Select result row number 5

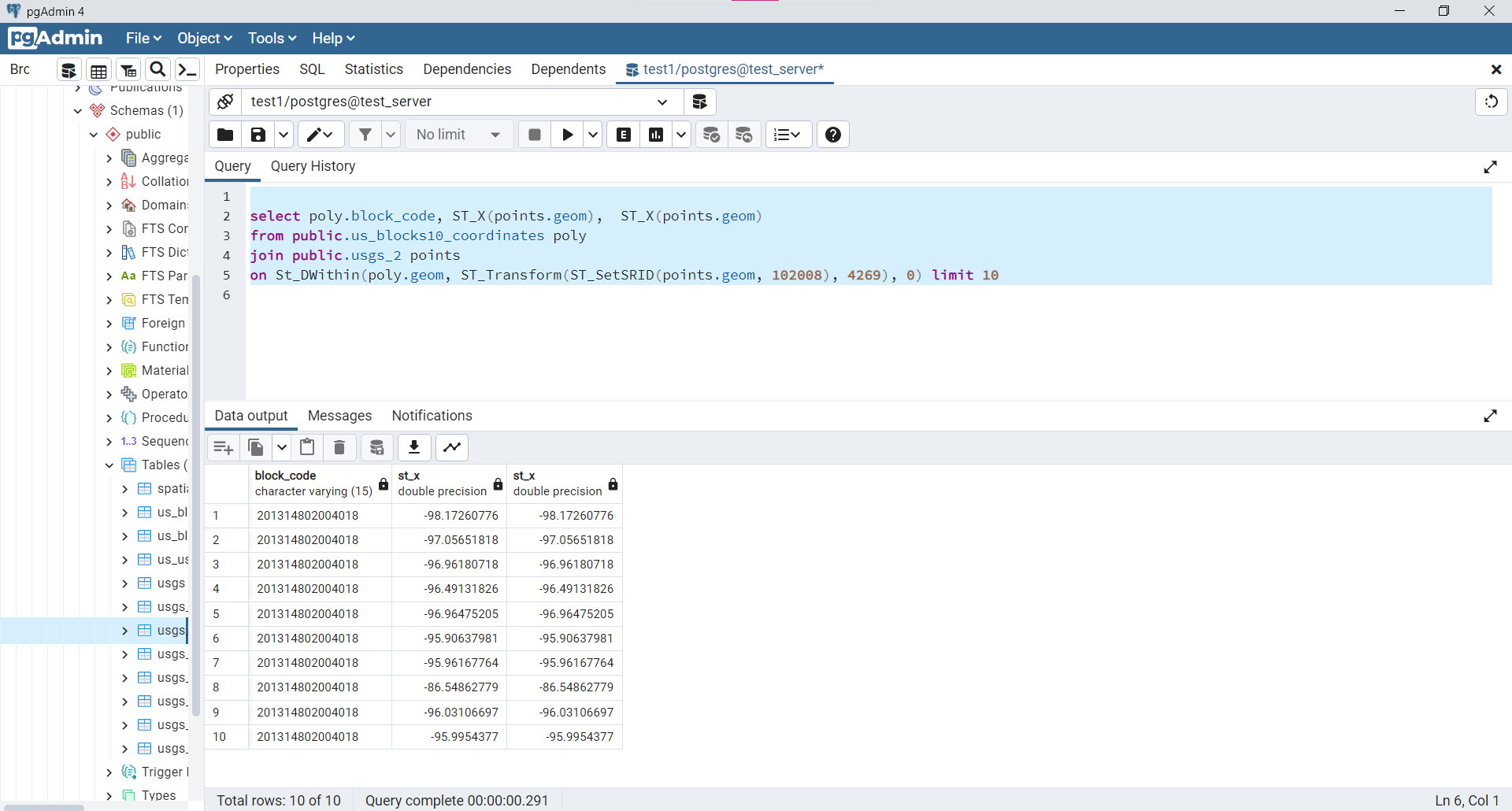226,614
